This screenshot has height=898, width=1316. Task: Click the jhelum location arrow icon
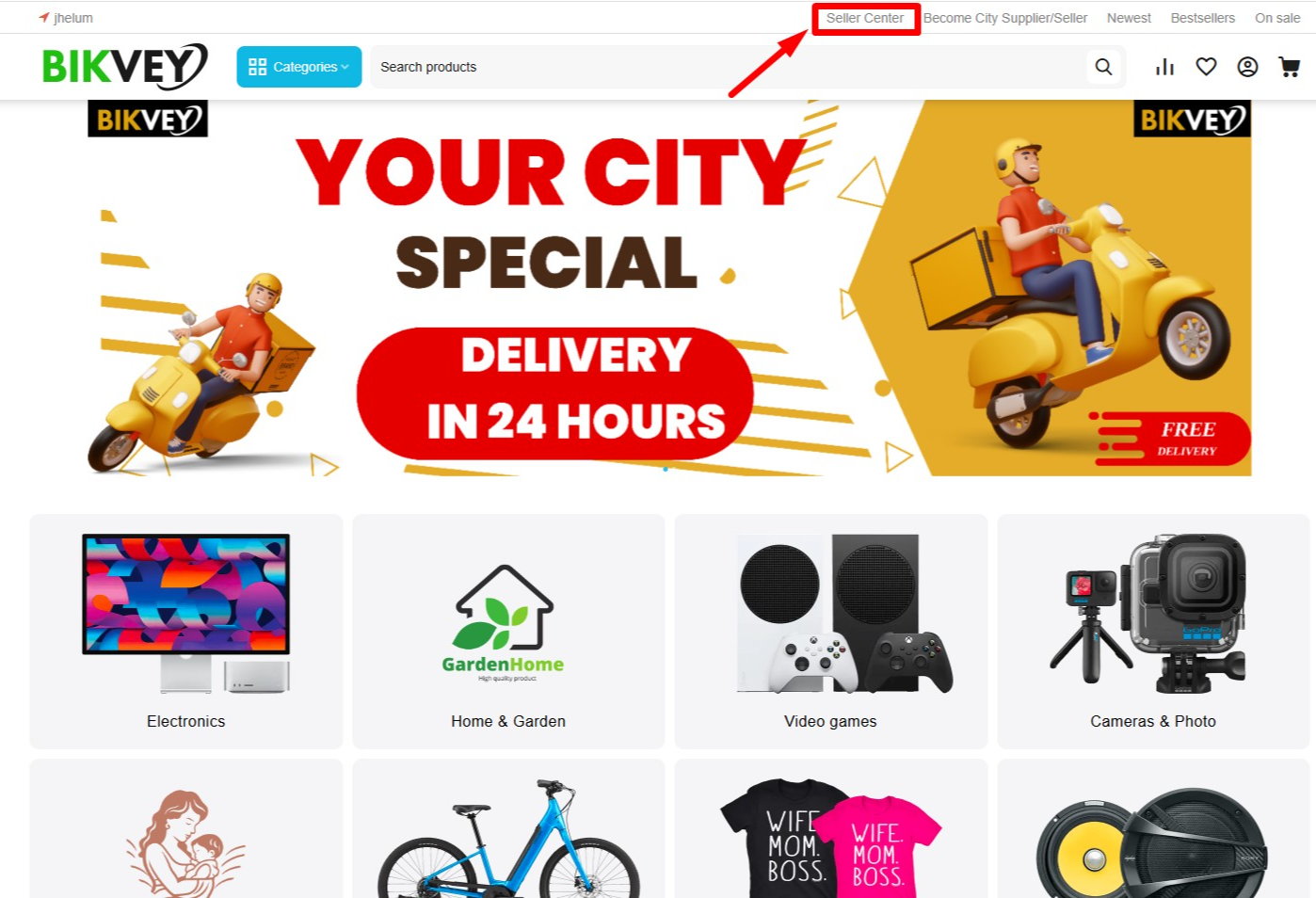point(43,17)
